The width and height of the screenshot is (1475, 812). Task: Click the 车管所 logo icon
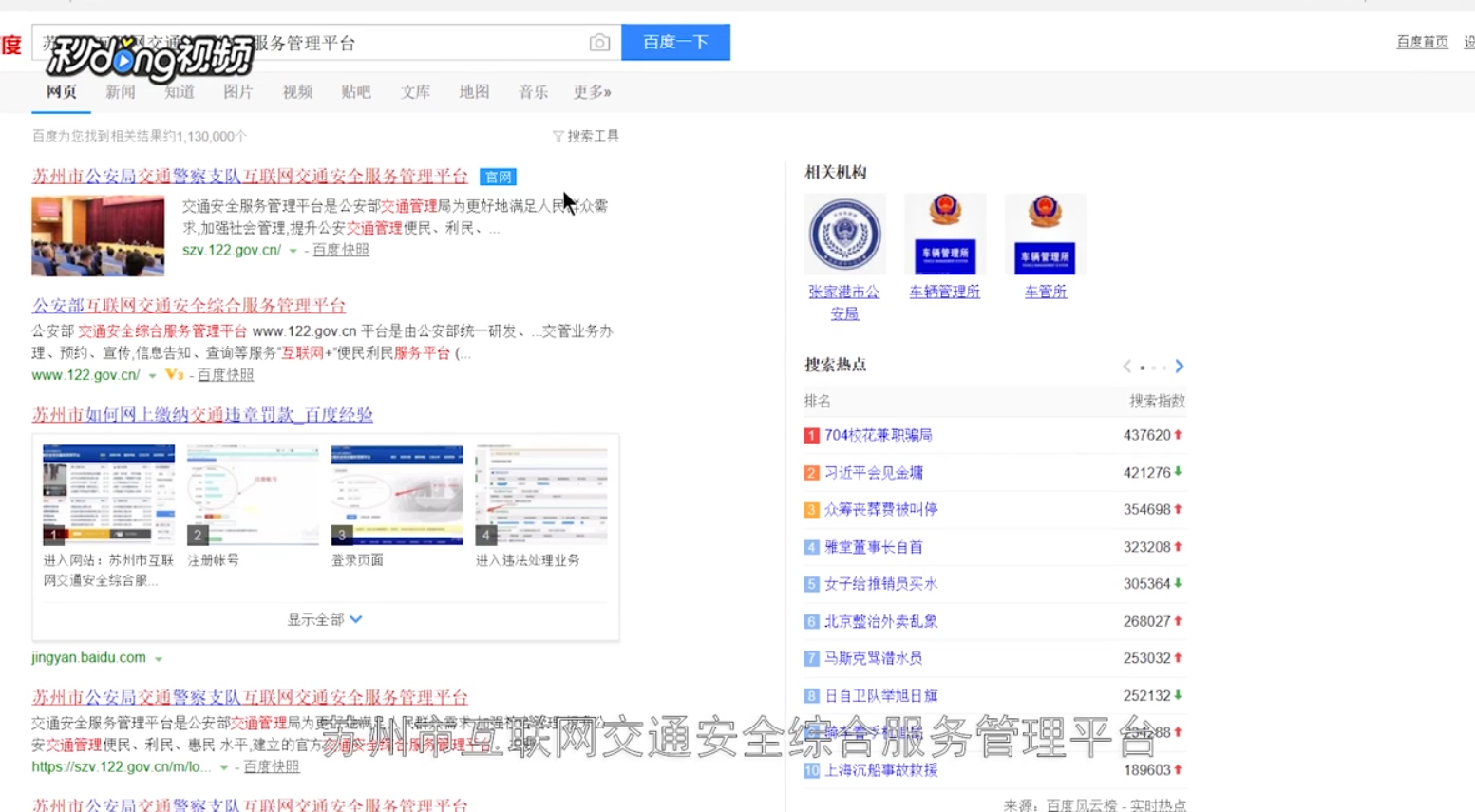click(1046, 235)
